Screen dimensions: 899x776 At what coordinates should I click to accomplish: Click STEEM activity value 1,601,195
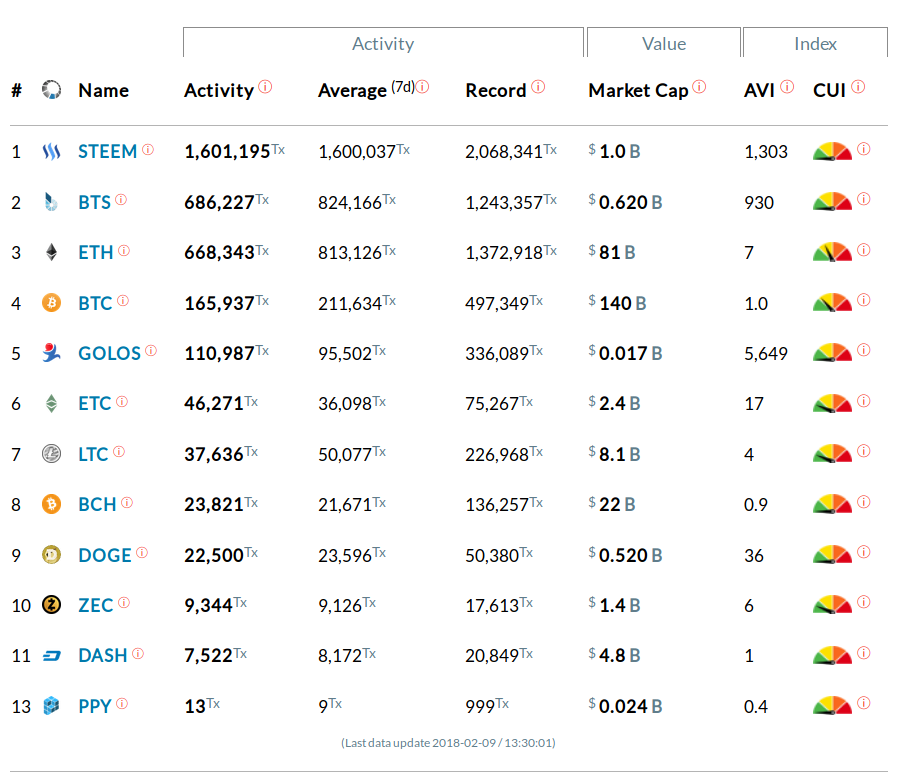[227, 151]
